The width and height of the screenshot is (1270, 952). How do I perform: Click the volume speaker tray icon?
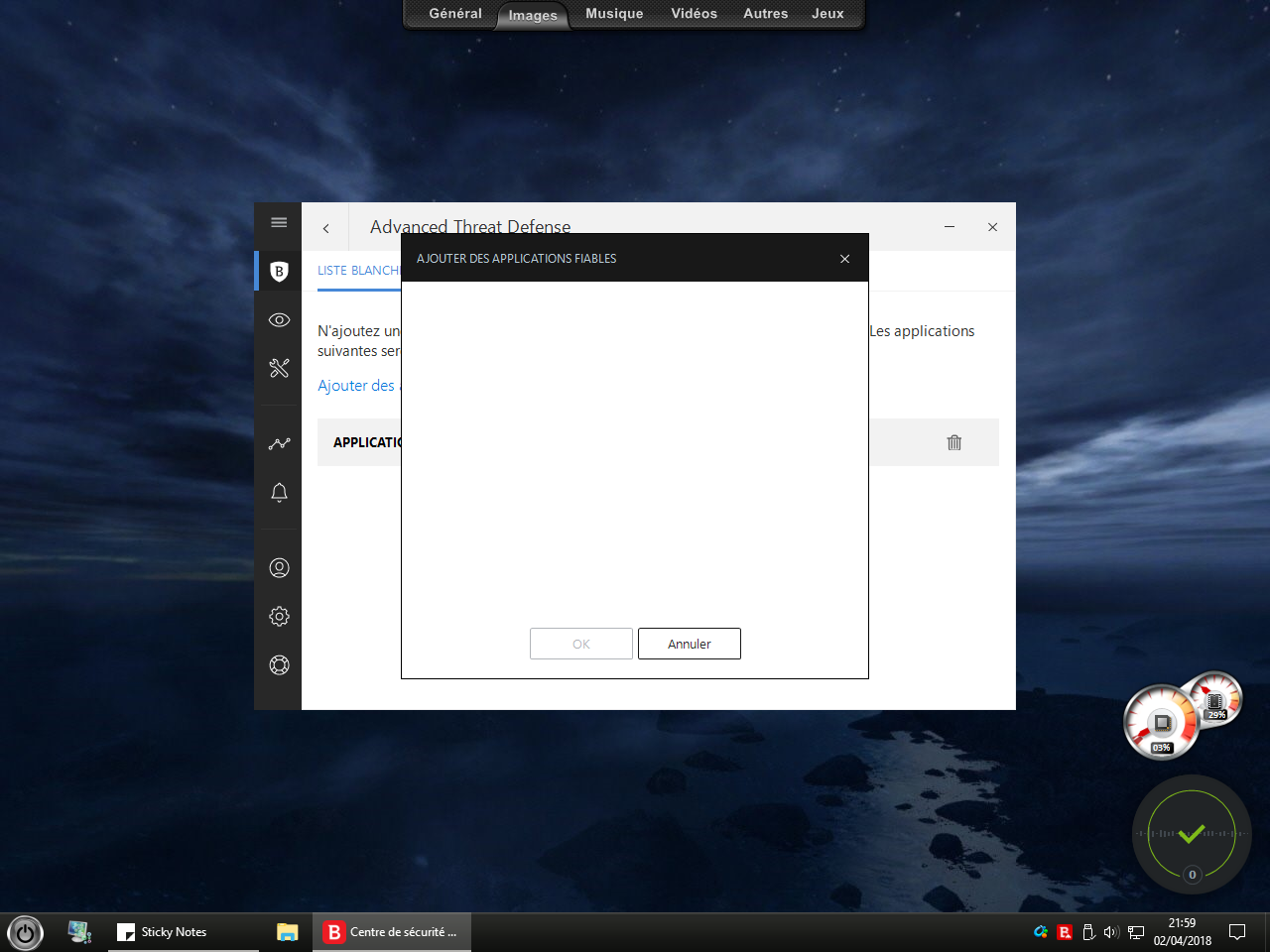(x=1111, y=932)
